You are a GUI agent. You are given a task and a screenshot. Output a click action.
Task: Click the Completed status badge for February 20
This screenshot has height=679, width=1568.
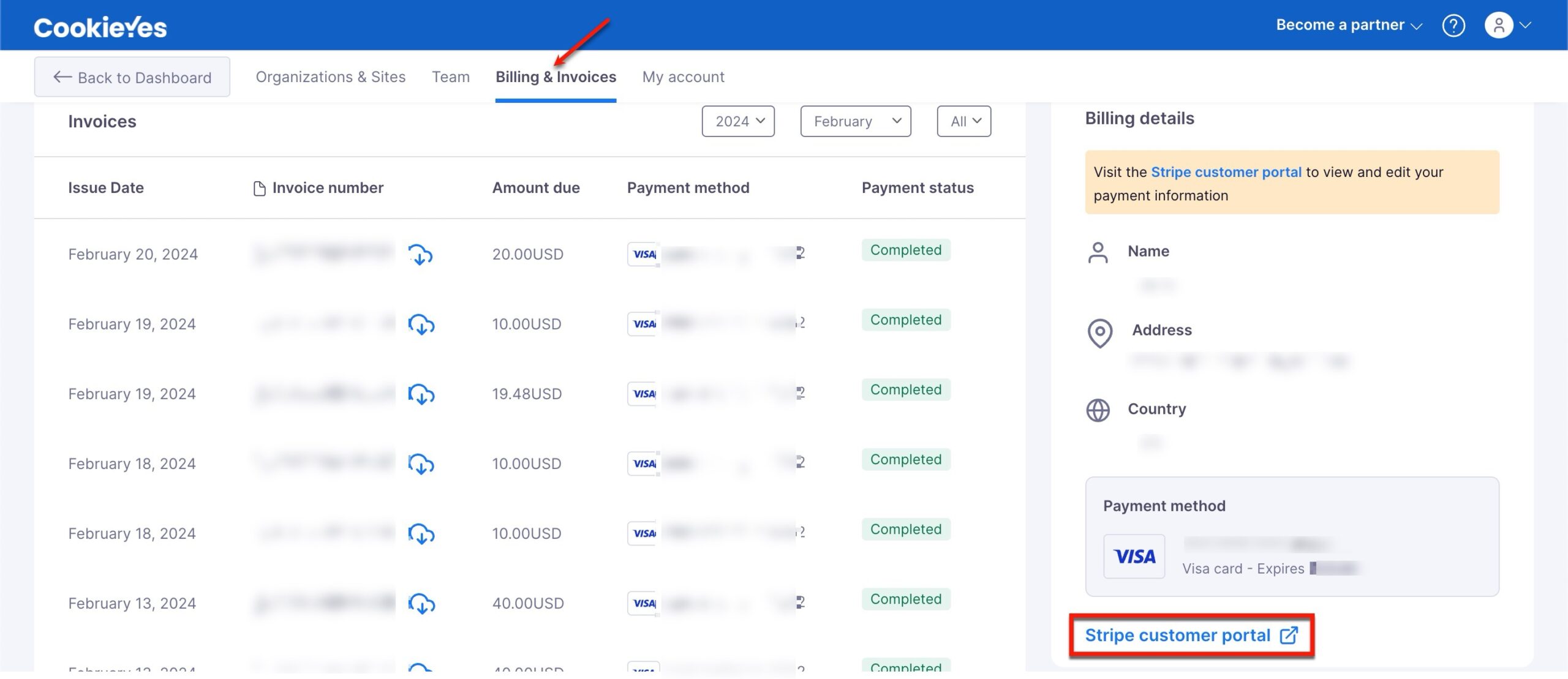point(906,250)
